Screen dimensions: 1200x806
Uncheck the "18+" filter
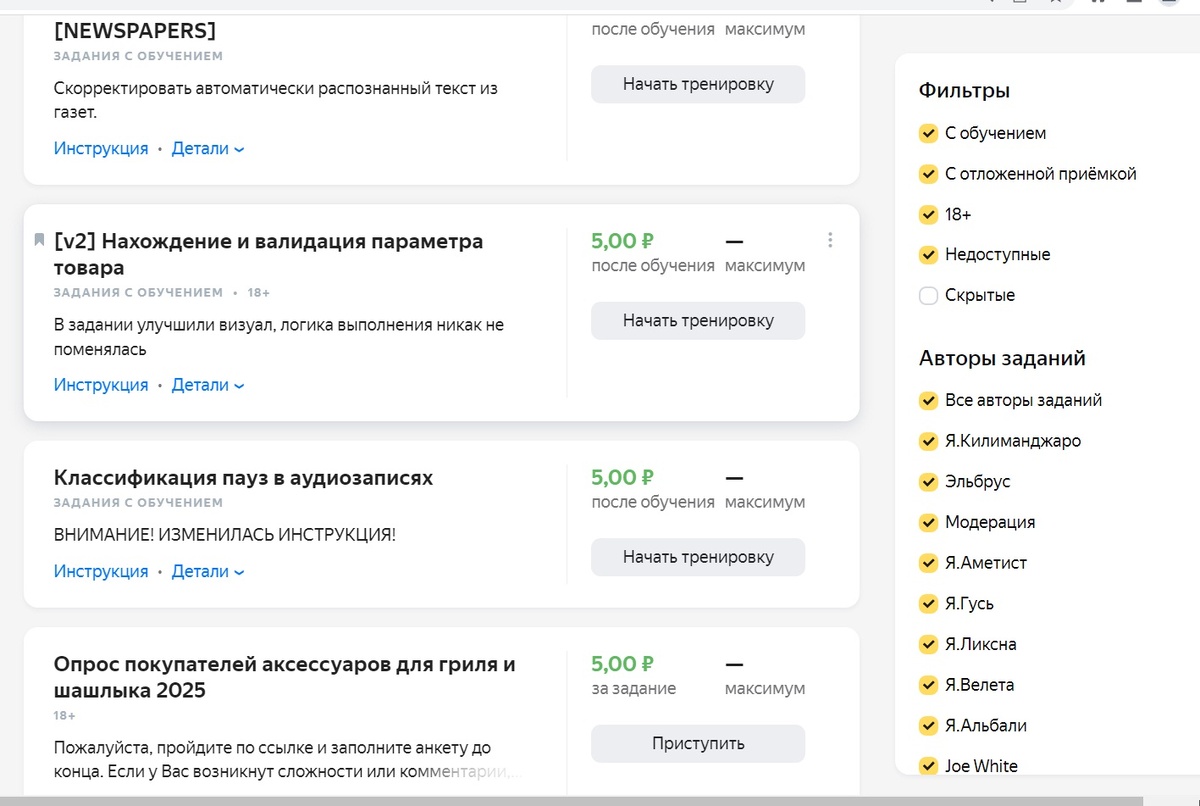(928, 214)
